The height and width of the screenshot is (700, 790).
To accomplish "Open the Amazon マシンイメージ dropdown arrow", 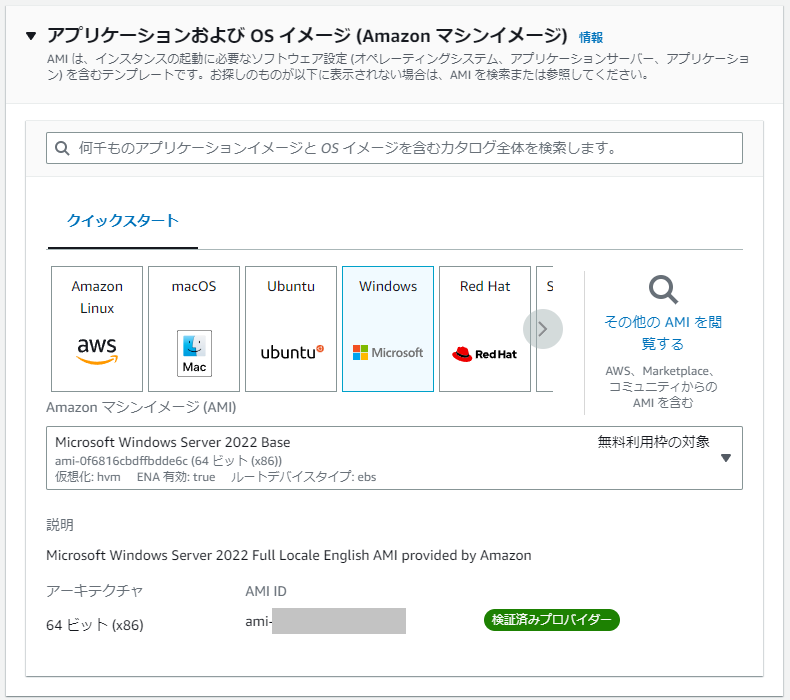I will 726,458.
